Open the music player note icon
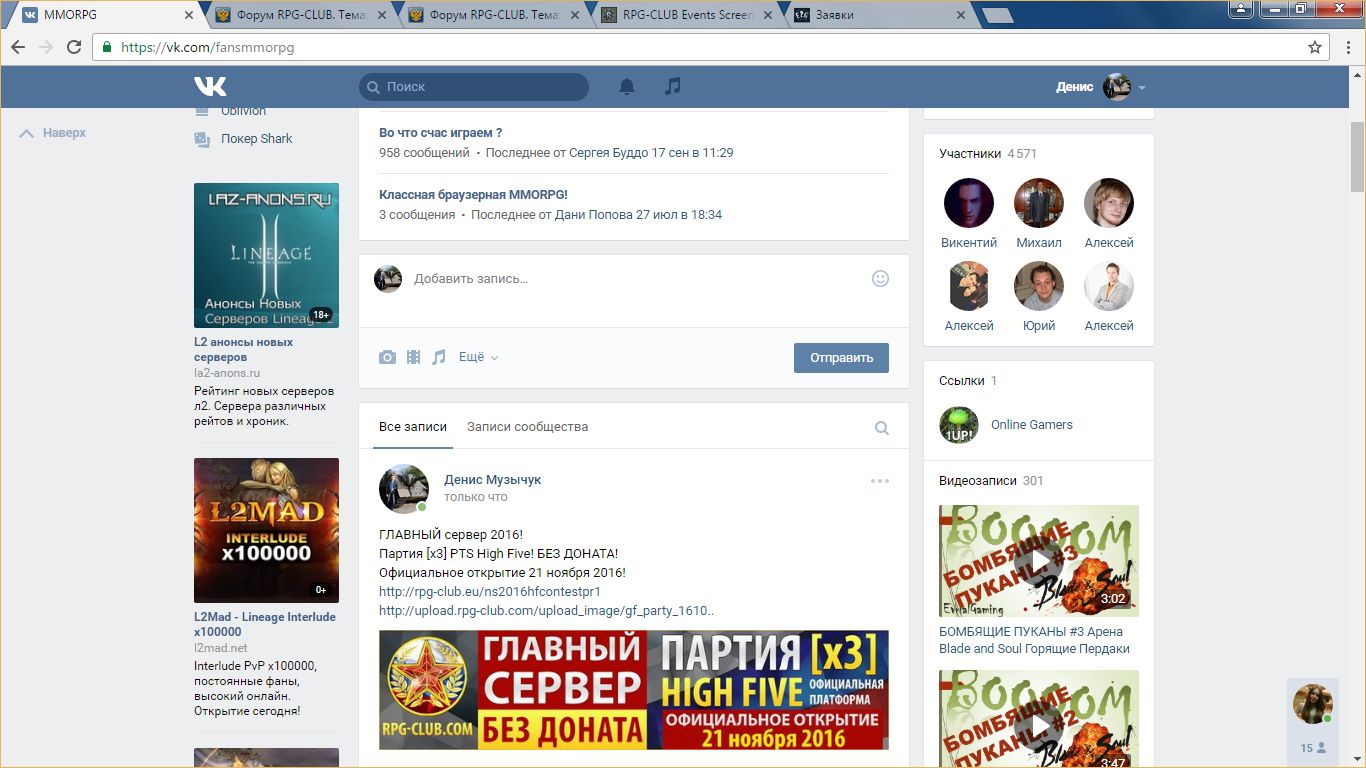1366x768 pixels. (673, 86)
